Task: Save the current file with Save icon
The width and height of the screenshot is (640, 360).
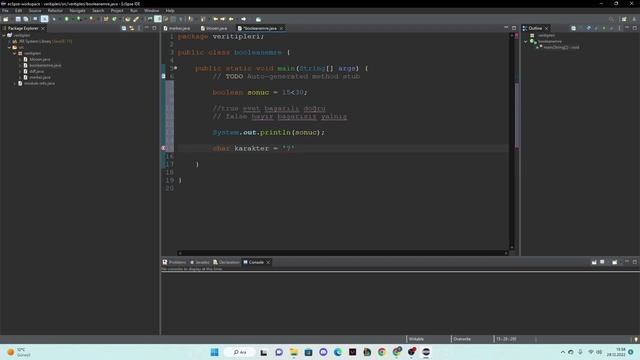Action: [18, 19]
